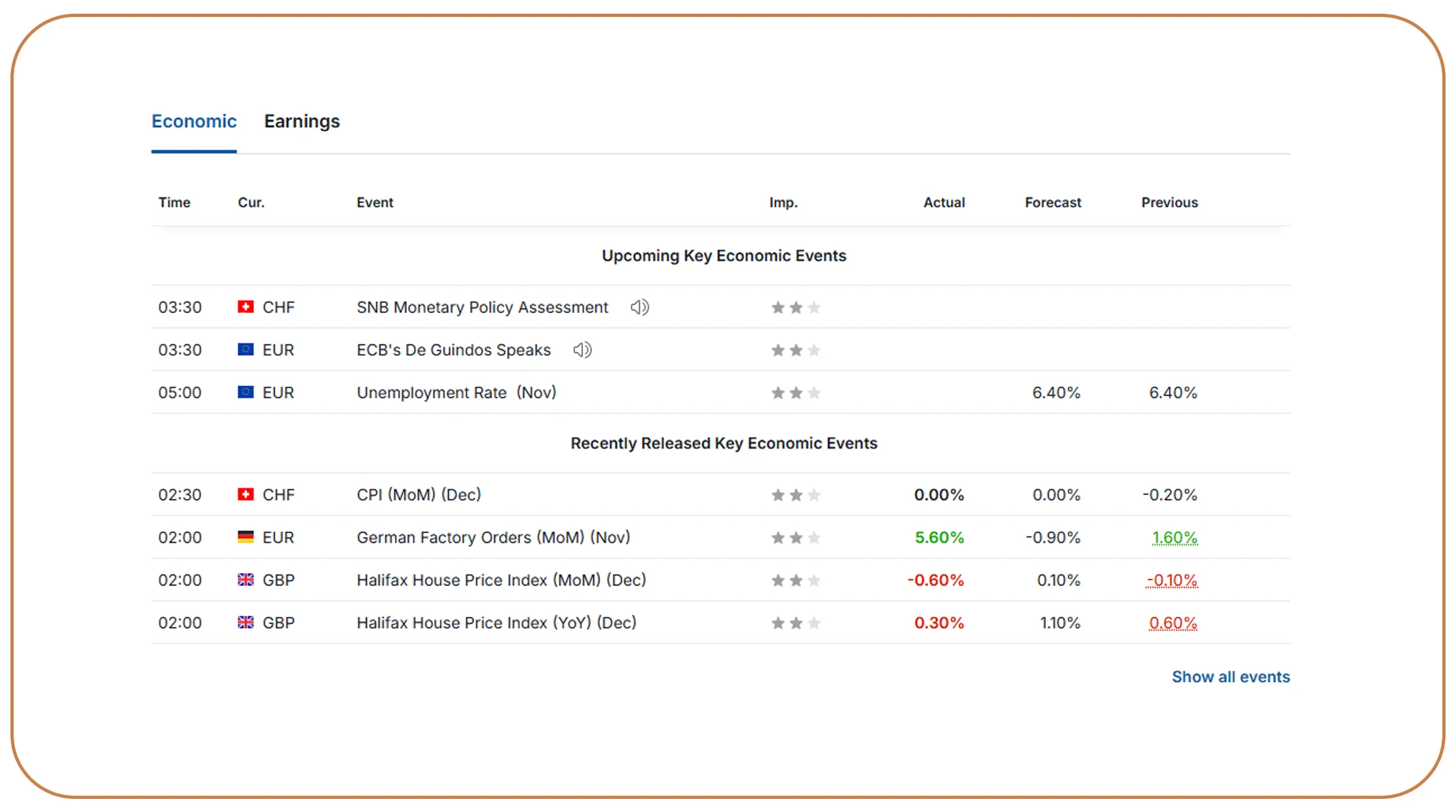Screen dimensions: 1456x812
Task: Click the underlined -0.10% previous value
Action: pos(1172,580)
